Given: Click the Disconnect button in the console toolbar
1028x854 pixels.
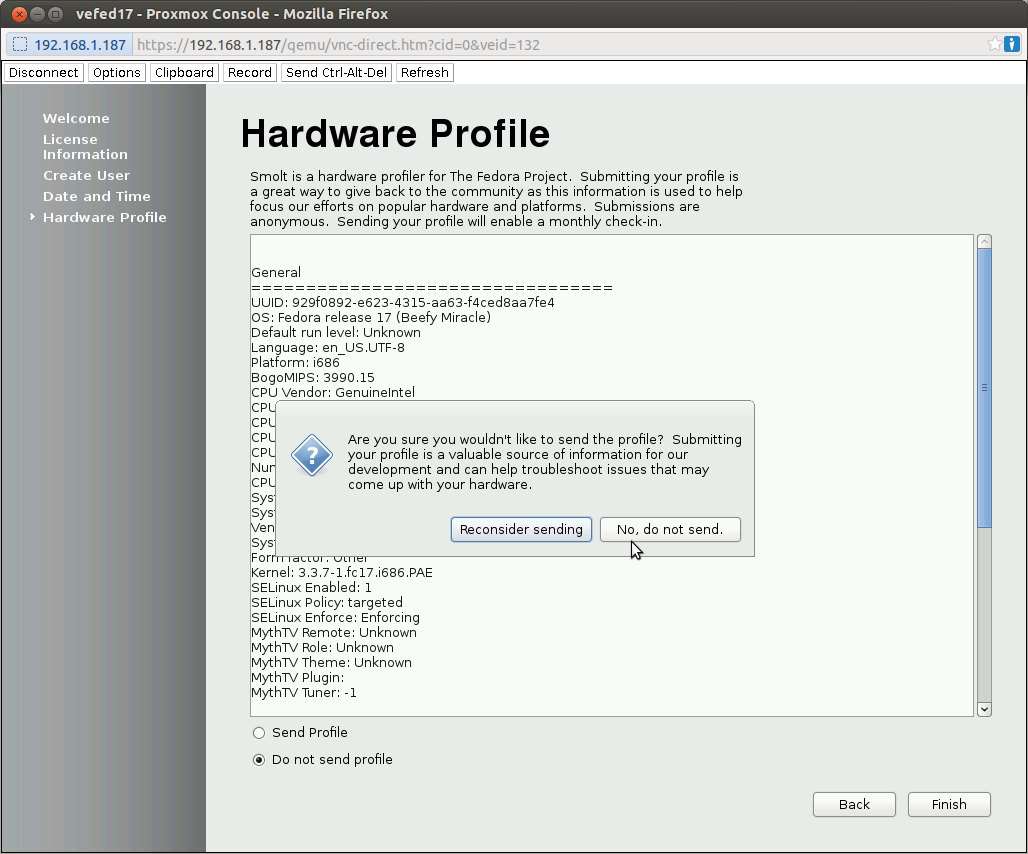Looking at the screenshot, I should coord(43,72).
